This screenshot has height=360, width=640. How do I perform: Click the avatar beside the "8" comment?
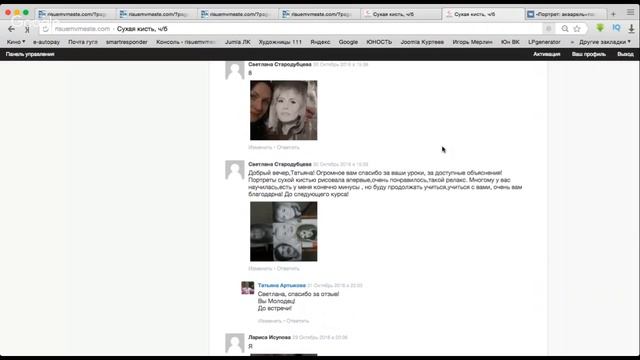(235, 70)
